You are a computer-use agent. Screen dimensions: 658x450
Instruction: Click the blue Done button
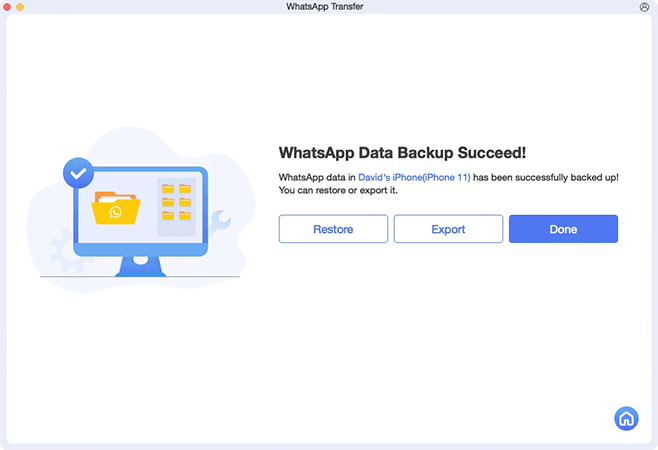click(563, 229)
